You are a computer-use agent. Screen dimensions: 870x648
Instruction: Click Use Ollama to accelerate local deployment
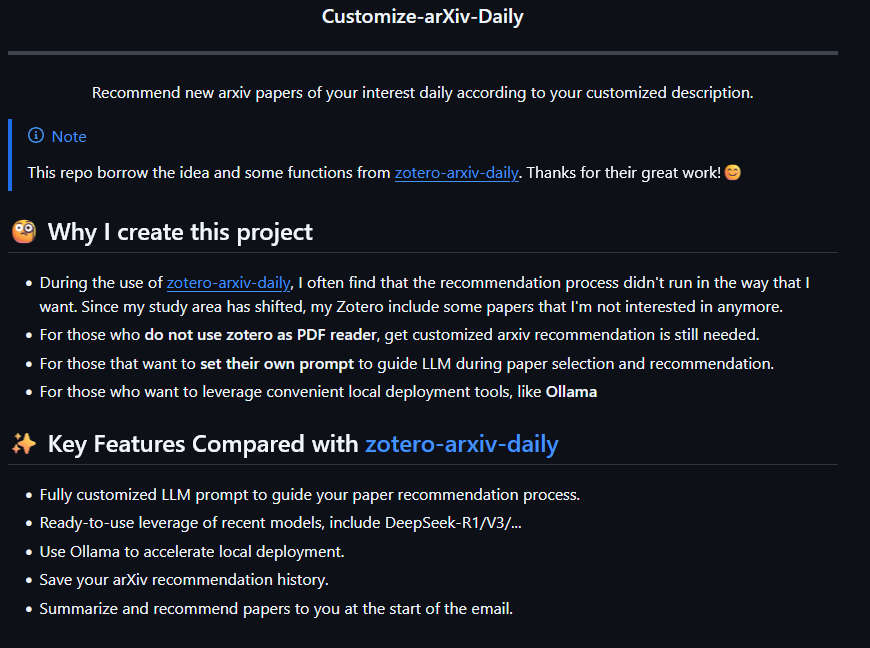(x=192, y=551)
